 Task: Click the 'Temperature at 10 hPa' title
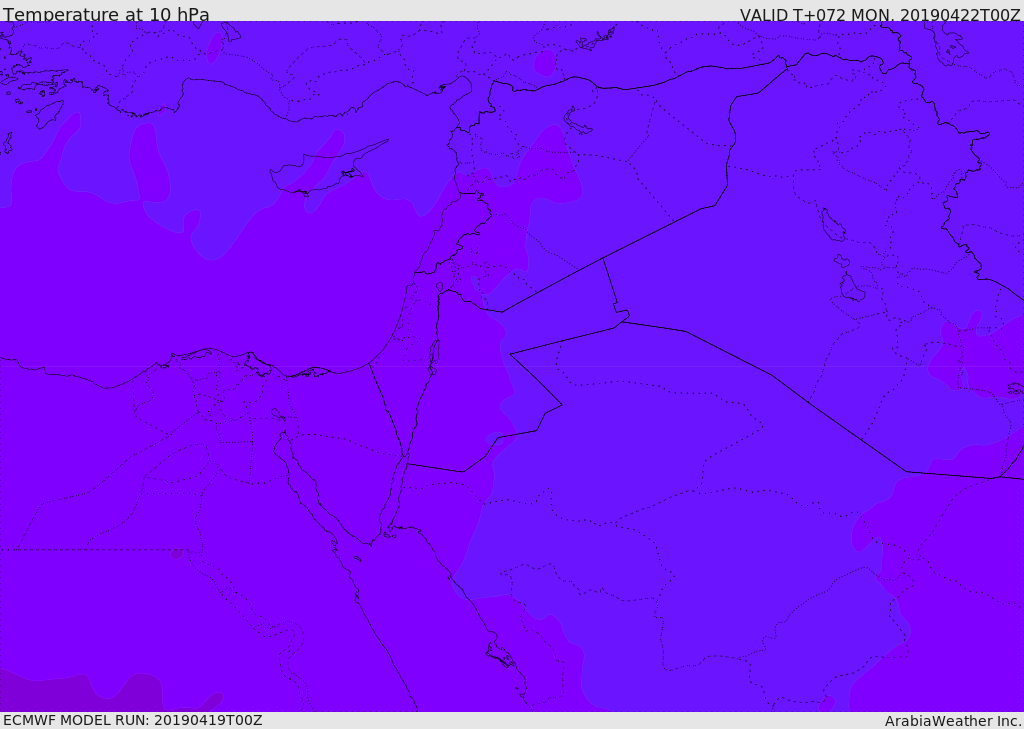(x=106, y=14)
